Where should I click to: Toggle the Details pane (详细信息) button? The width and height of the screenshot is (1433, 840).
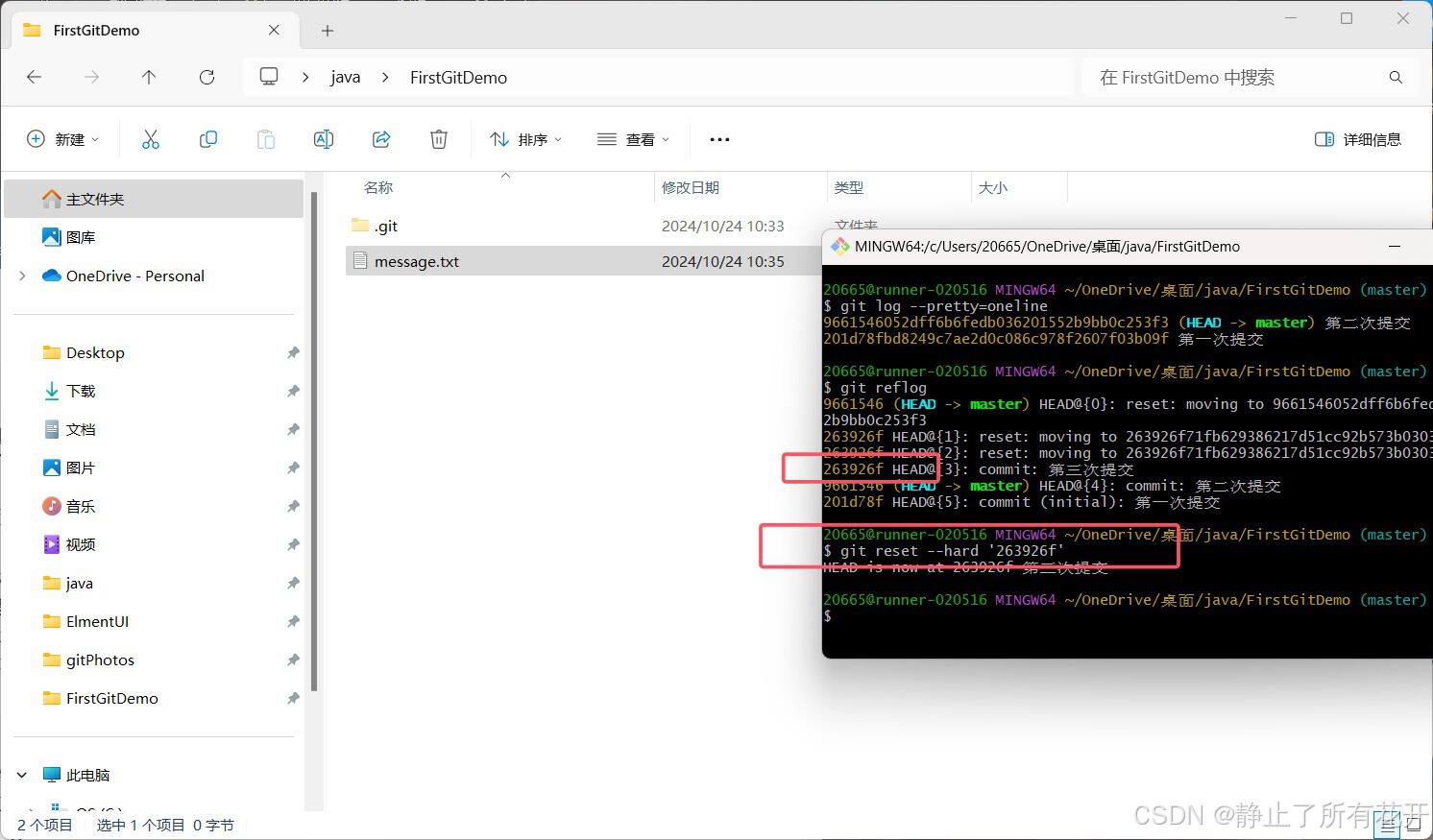1357,139
